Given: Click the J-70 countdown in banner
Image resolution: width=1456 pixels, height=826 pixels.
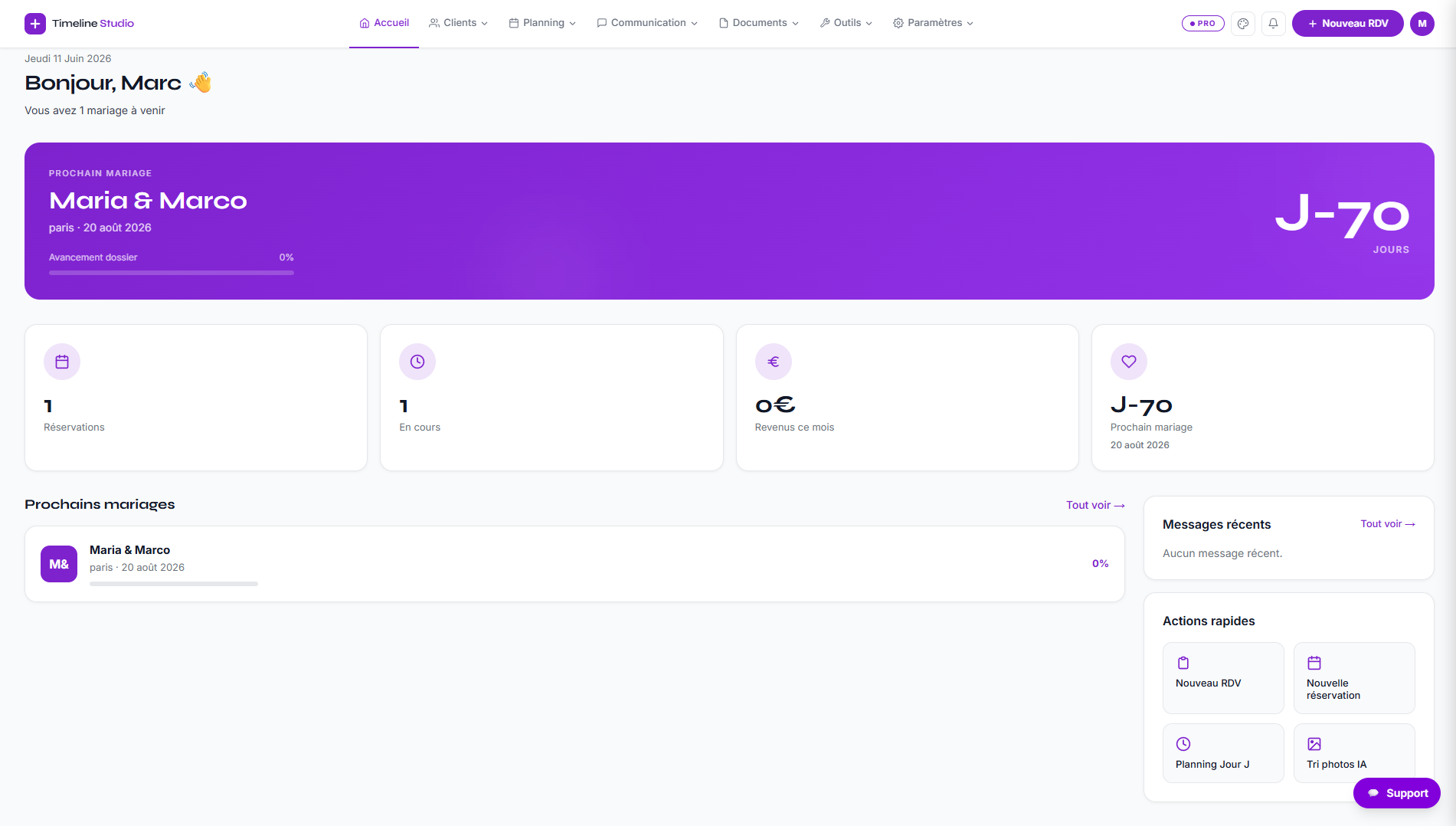Looking at the screenshot, I should point(1342,216).
